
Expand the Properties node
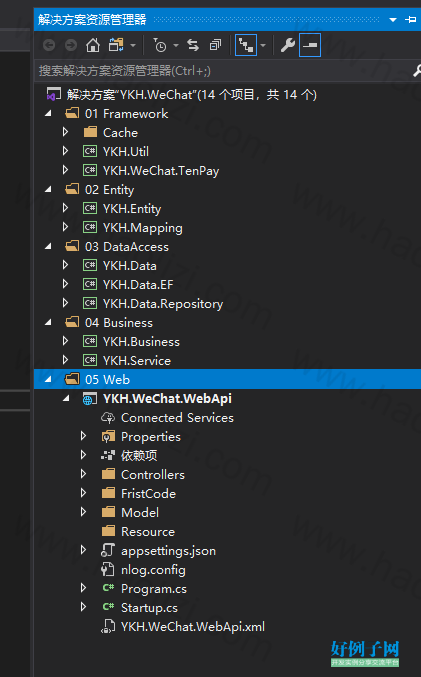coord(84,436)
